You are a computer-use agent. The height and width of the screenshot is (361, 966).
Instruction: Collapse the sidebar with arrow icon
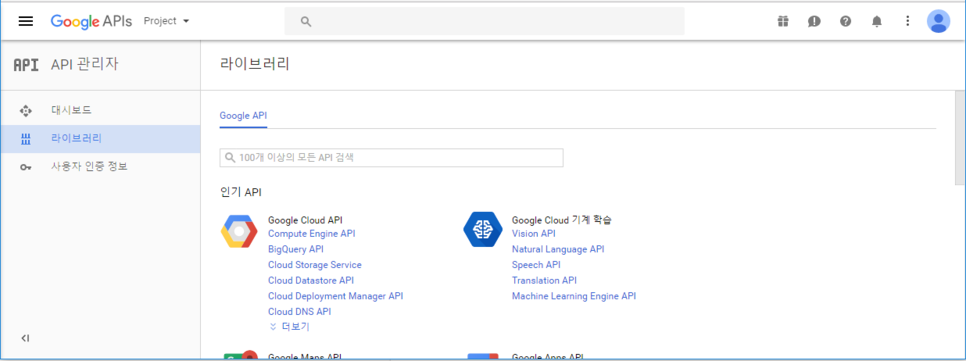click(25, 338)
